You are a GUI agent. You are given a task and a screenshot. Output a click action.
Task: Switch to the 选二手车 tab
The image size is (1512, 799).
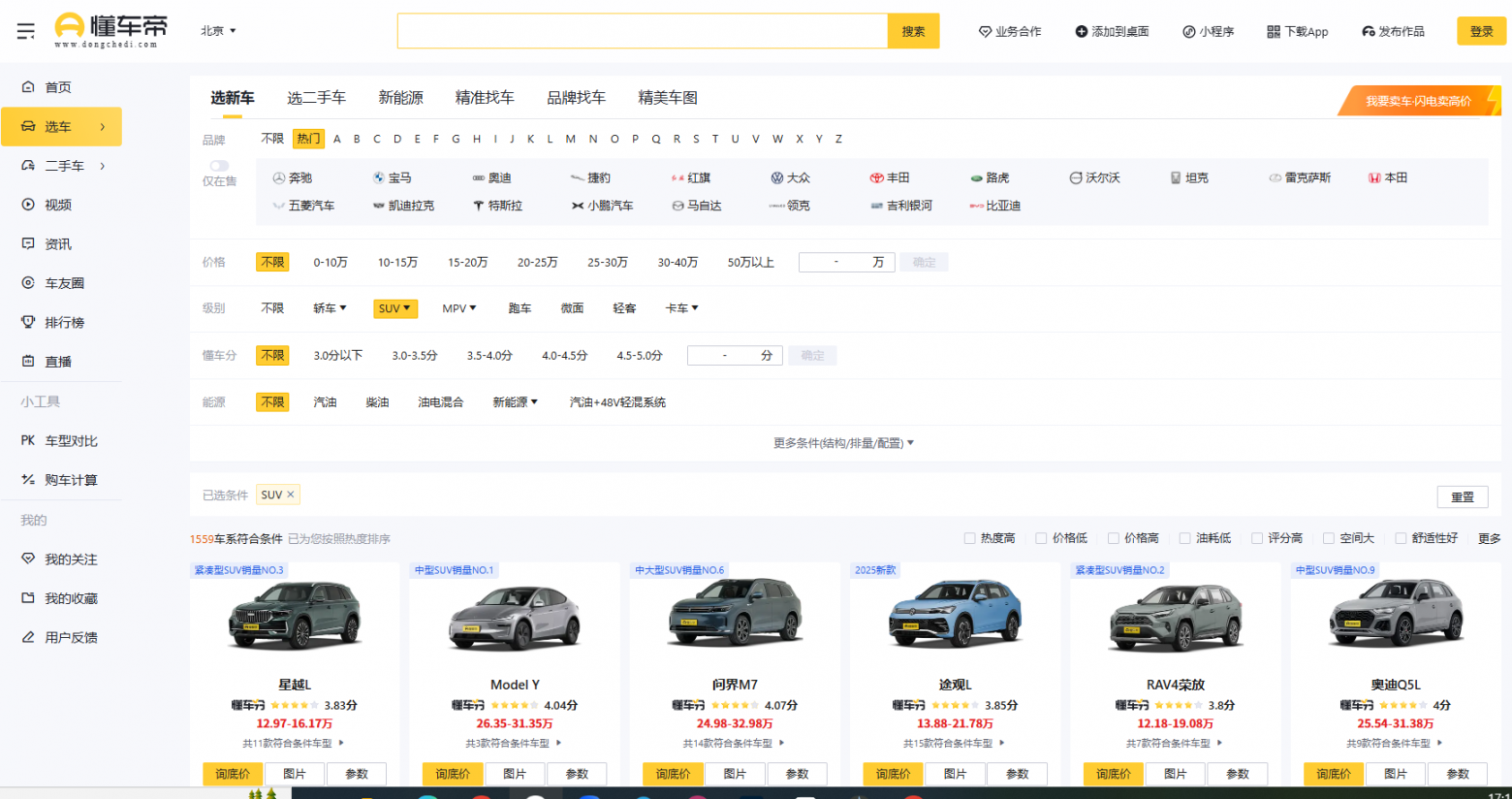coord(316,98)
